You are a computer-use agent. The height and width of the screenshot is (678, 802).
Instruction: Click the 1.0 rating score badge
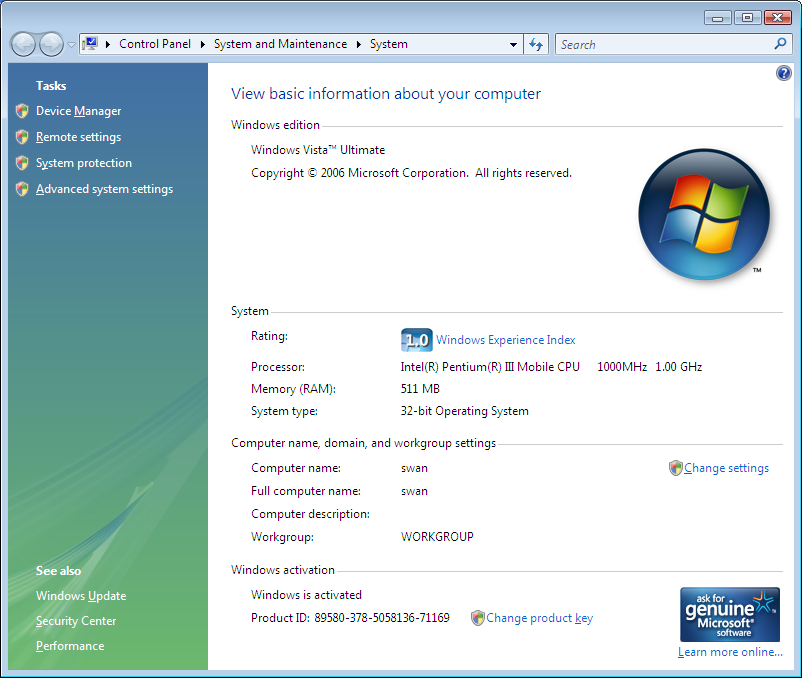tap(416, 340)
